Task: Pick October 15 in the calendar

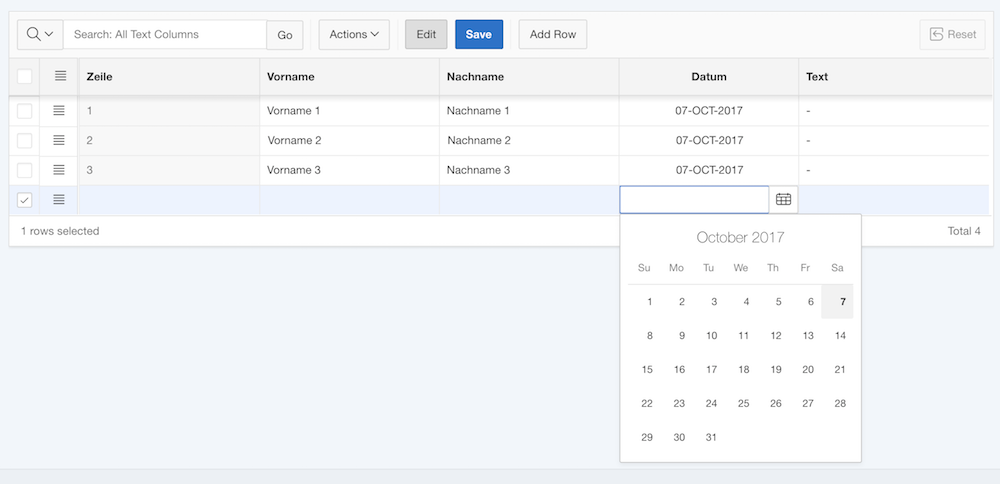Action: tap(644, 369)
